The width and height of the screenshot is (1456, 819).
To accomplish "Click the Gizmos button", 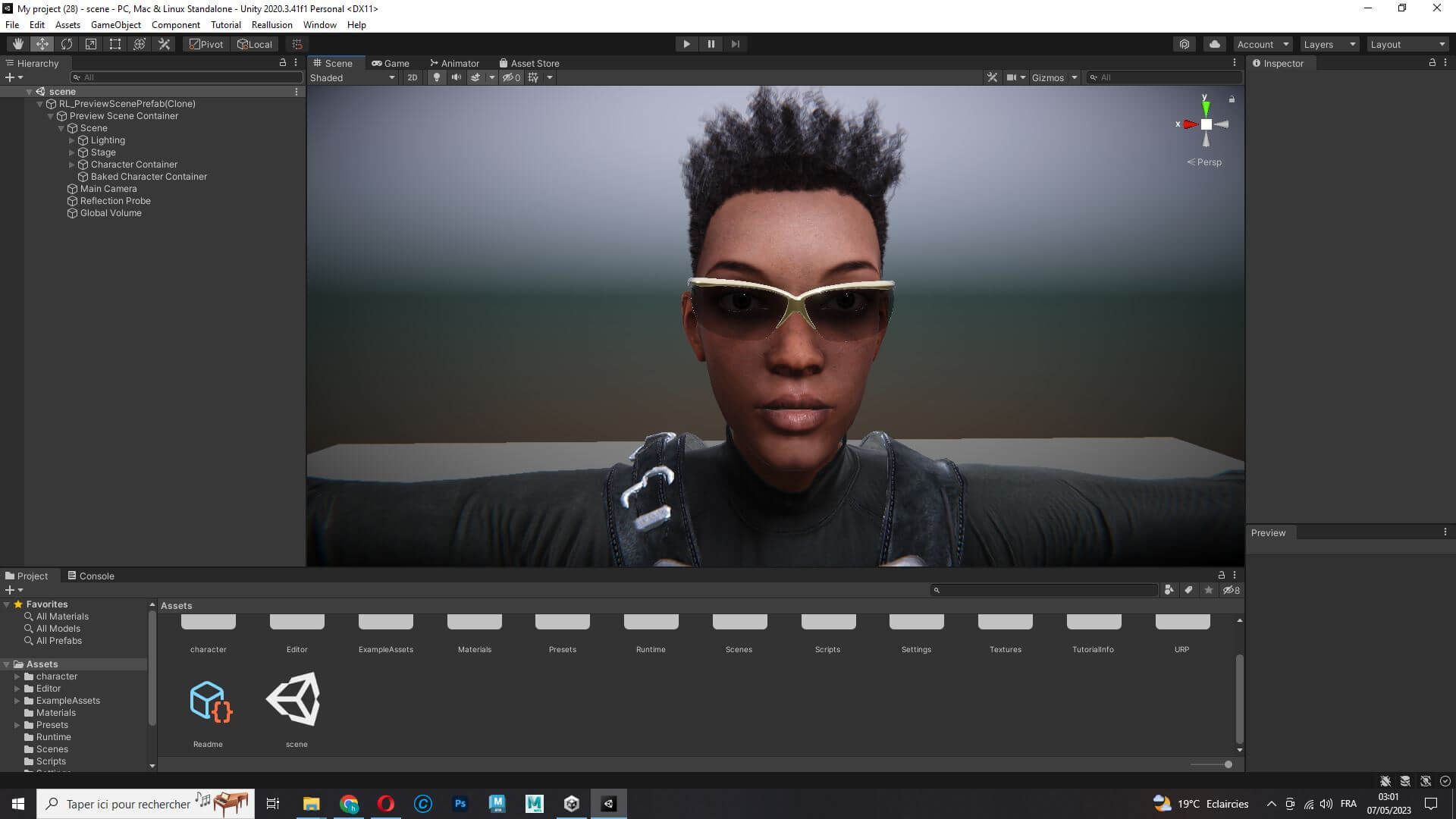I will [1047, 77].
